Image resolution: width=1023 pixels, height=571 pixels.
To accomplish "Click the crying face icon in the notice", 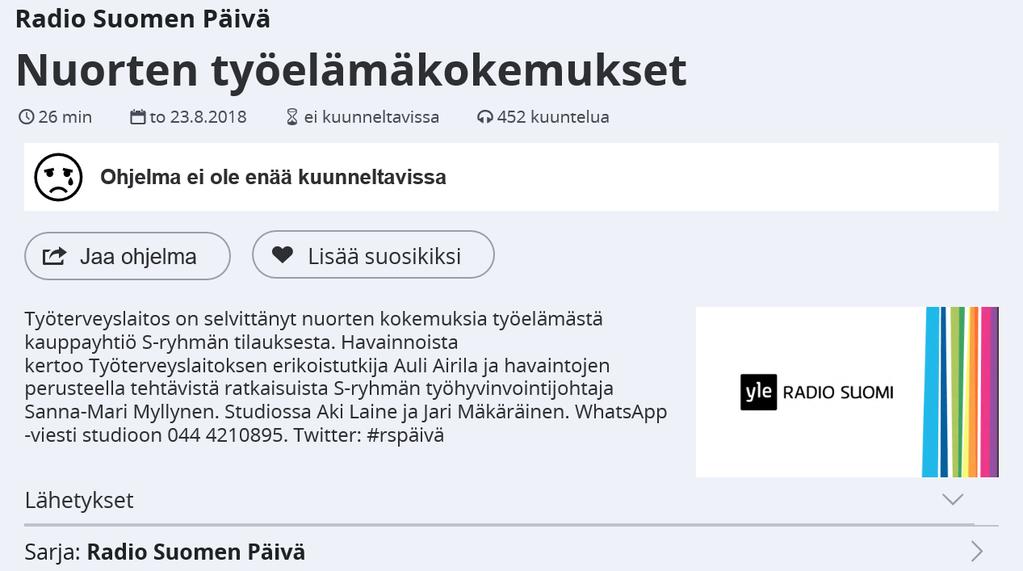I will 59,177.
